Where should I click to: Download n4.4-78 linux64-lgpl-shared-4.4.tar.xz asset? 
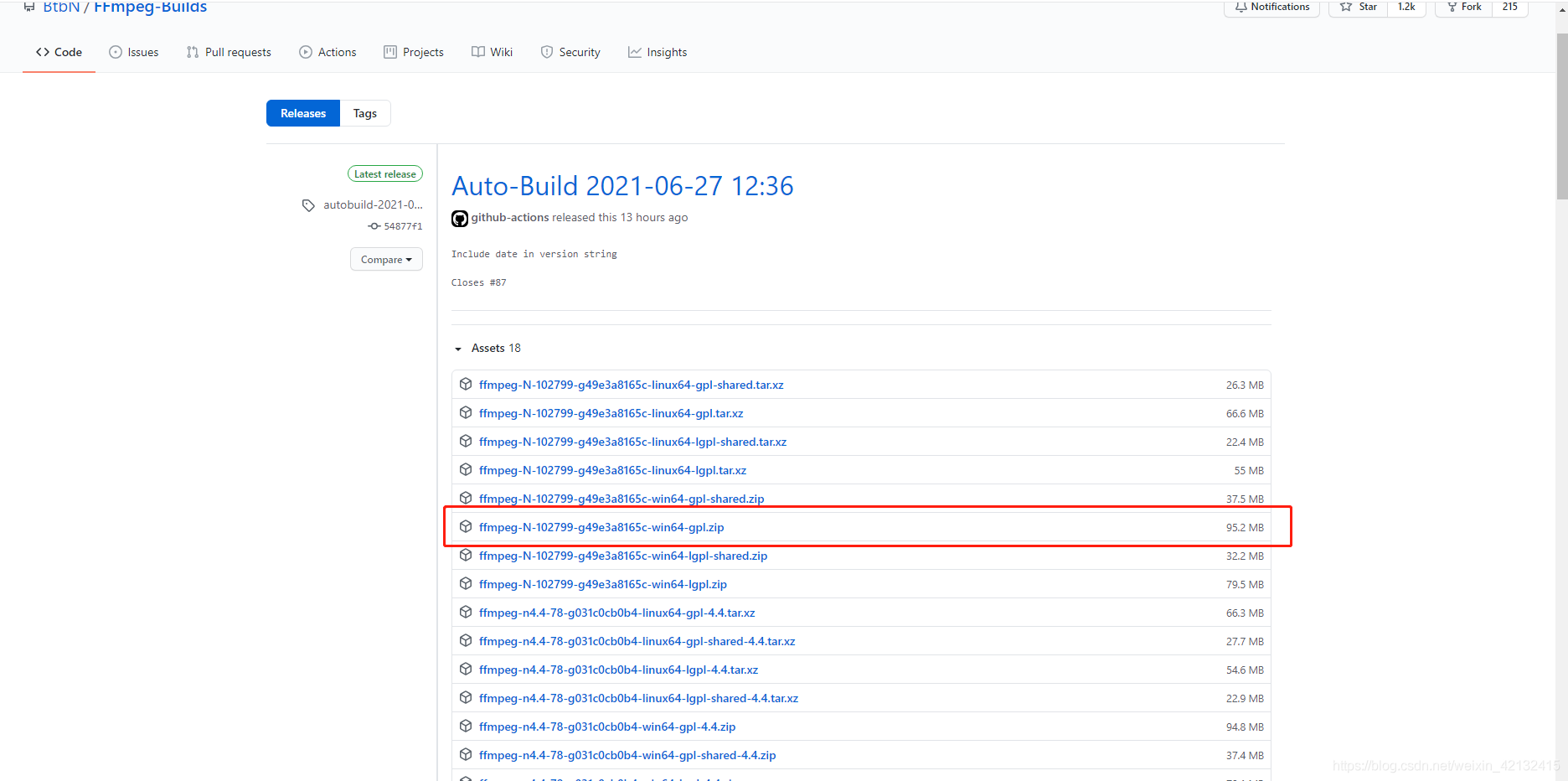click(x=639, y=698)
